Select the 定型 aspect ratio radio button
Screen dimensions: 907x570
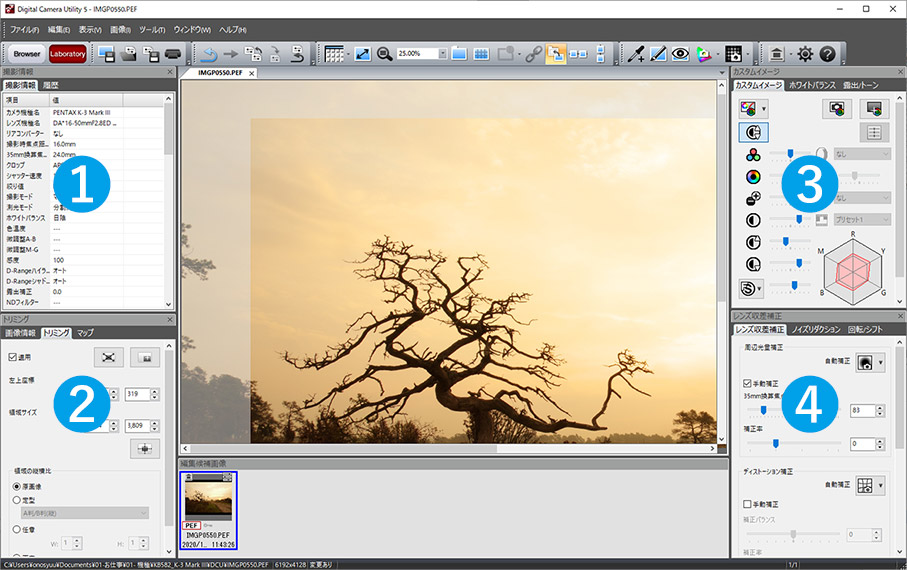click(17, 500)
